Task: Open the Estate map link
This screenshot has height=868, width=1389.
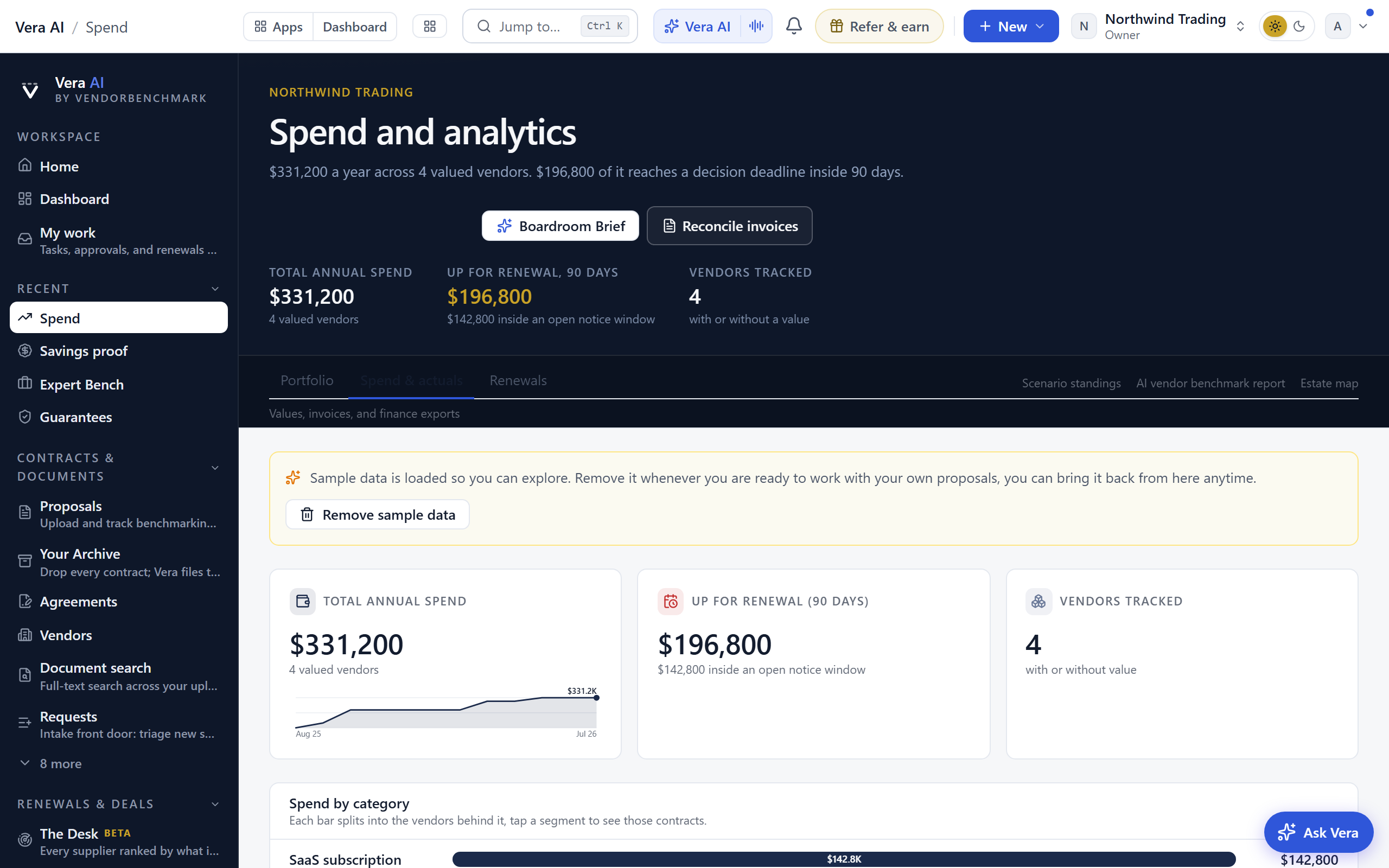Action: click(1329, 383)
